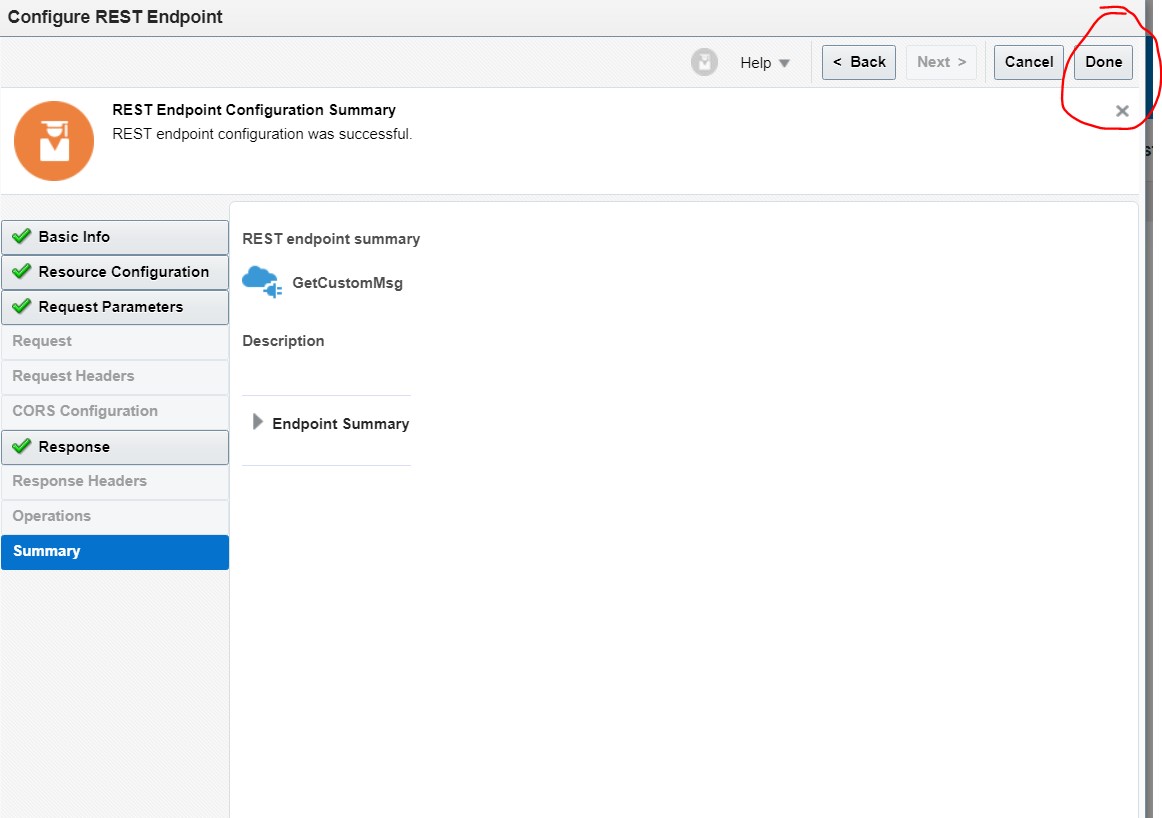Image resolution: width=1162 pixels, height=818 pixels.
Task: Go back using the Back button
Action: tap(858, 62)
